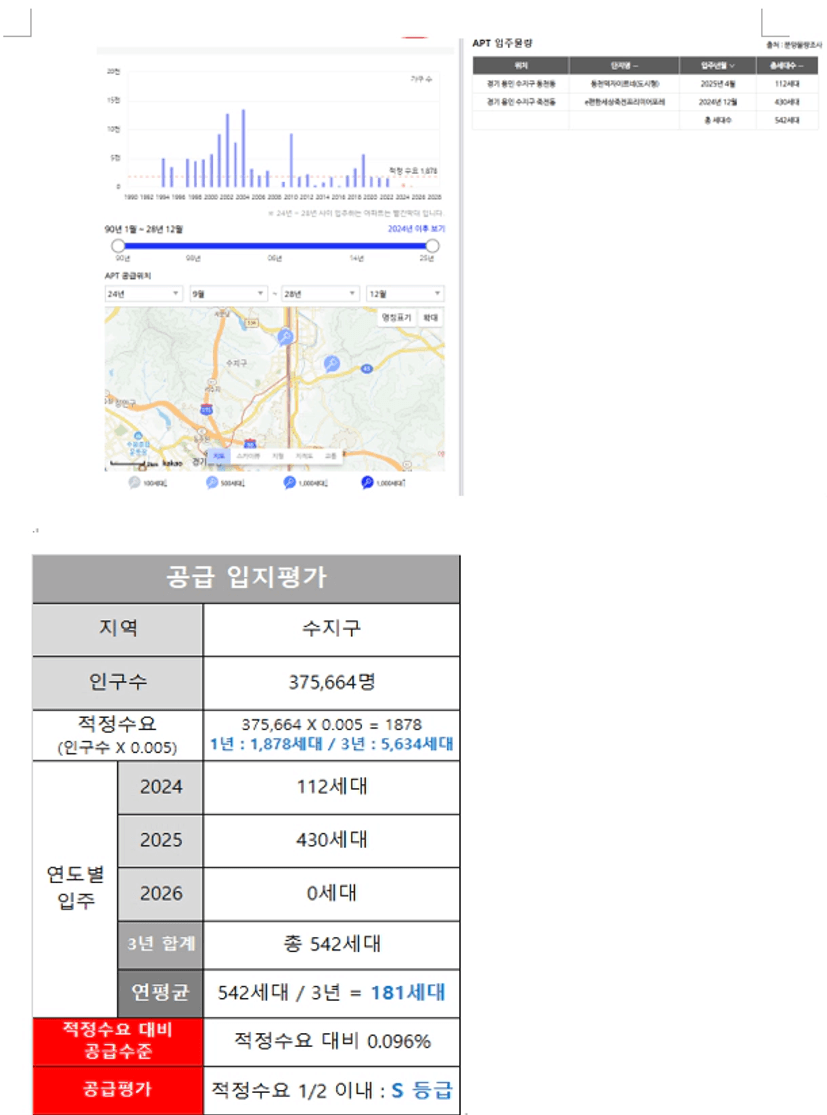Click the 375,664 X 0.005 = 1878 formula

tap(331, 725)
